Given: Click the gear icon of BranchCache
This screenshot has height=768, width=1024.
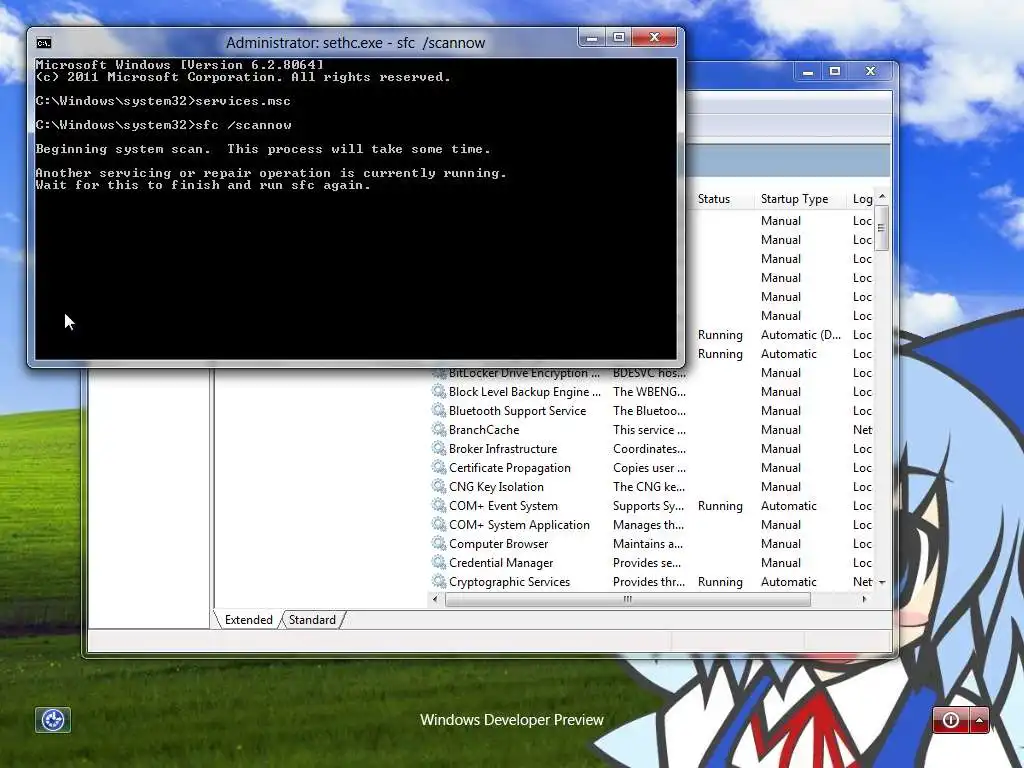Looking at the screenshot, I should tap(439, 429).
